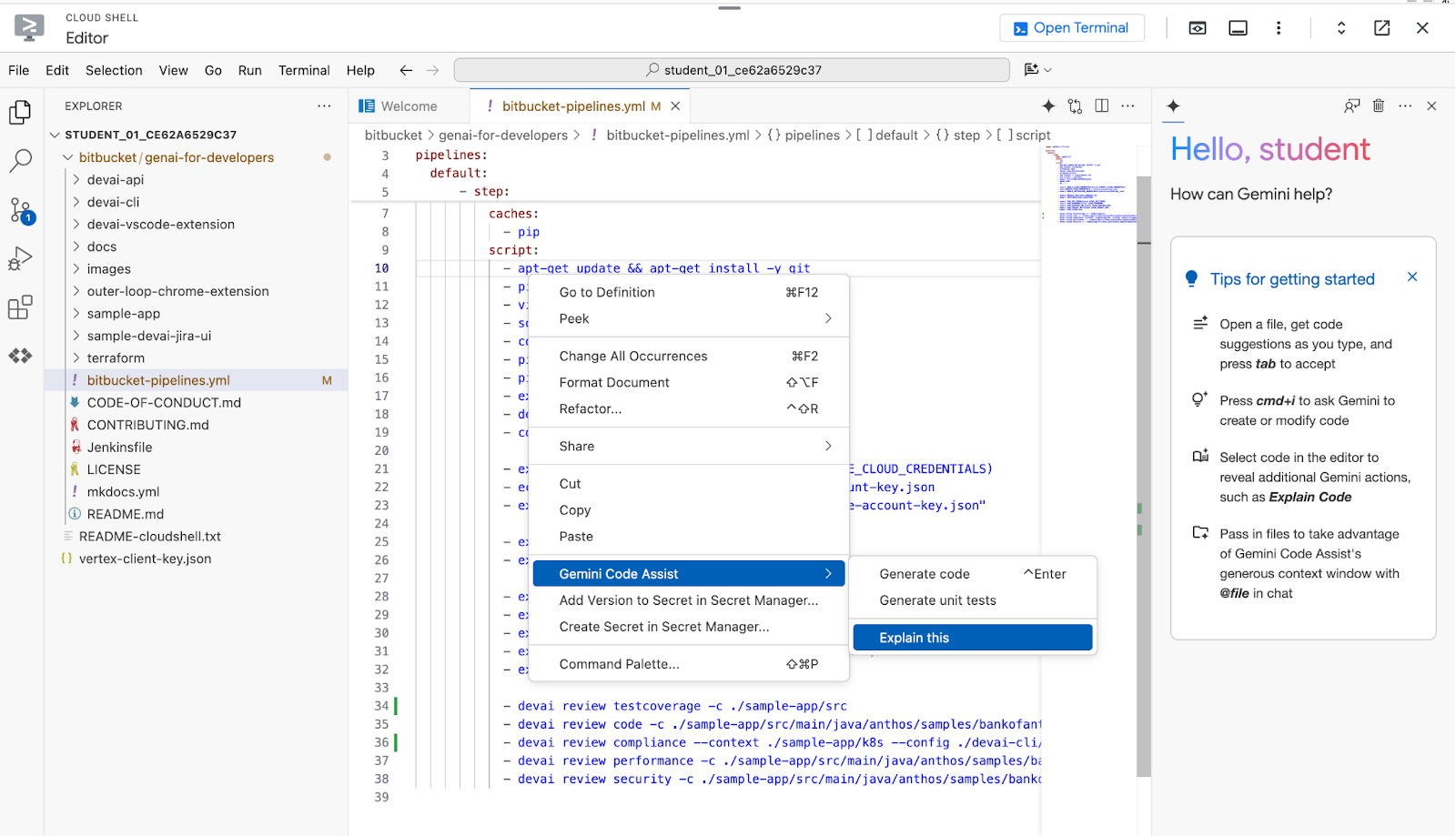Collapse the bitbucket/genai-for-developers folder
This screenshot has height=836, width=1456.
(x=69, y=157)
